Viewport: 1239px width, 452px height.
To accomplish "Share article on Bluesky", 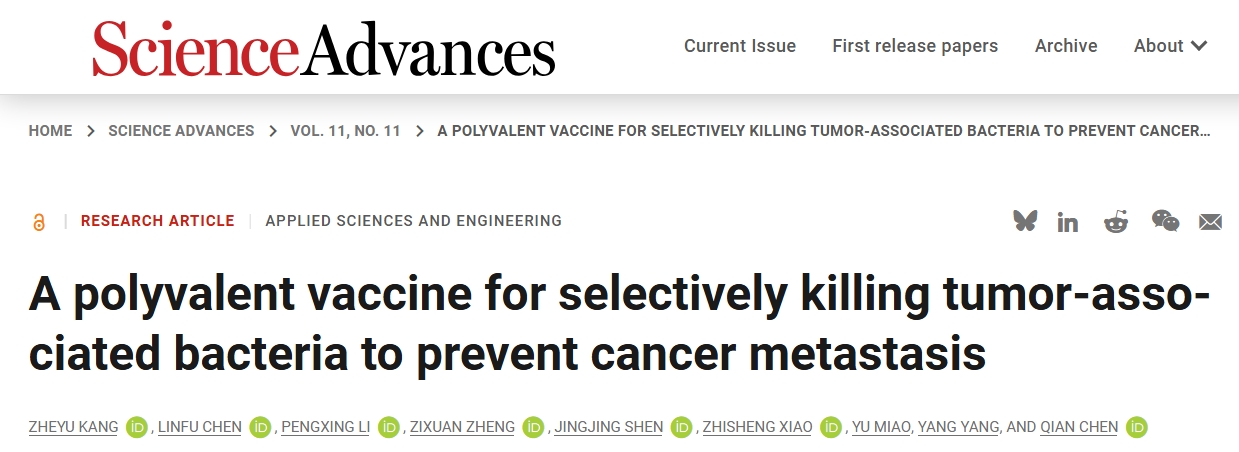I will click(x=1025, y=221).
